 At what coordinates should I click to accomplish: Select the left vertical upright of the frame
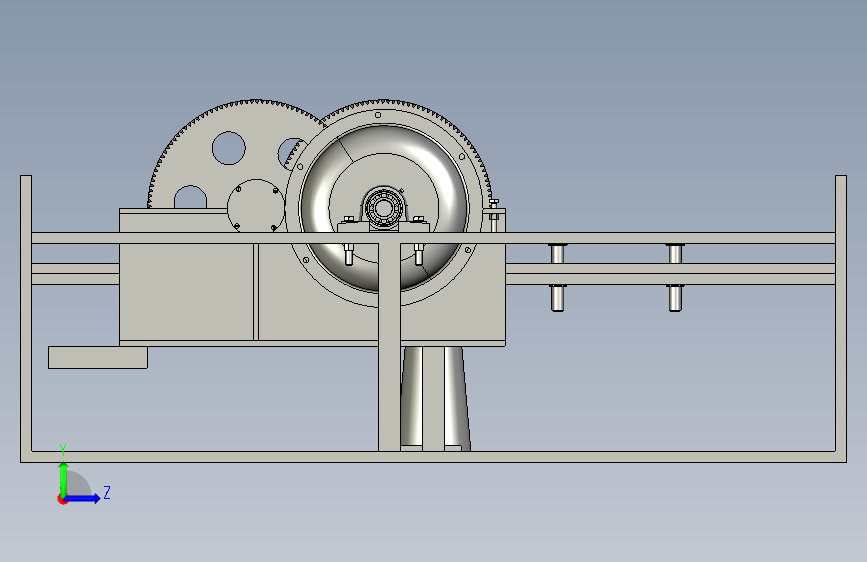click(26, 318)
